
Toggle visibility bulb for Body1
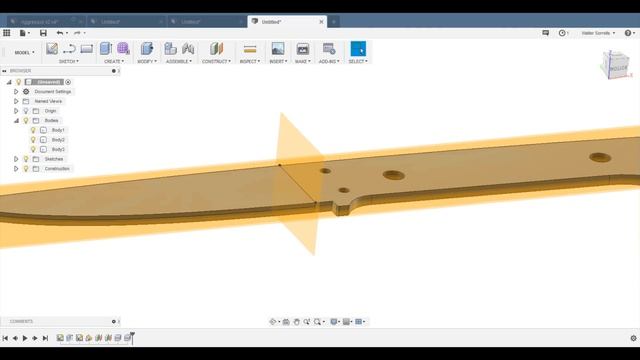[x=33, y=130]
